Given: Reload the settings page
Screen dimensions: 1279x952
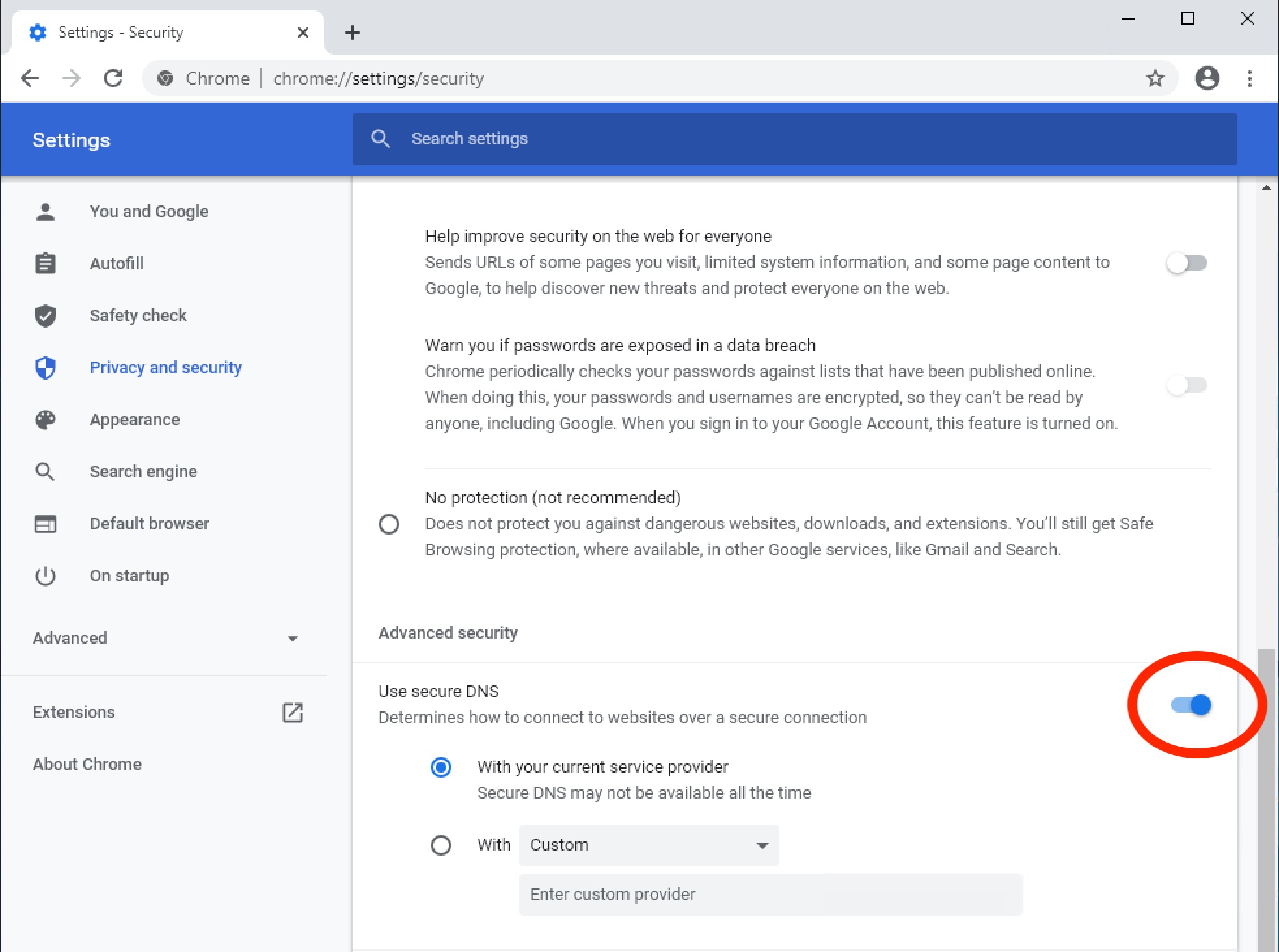Looking at the screenshot, I should click(x=113, y=79).
